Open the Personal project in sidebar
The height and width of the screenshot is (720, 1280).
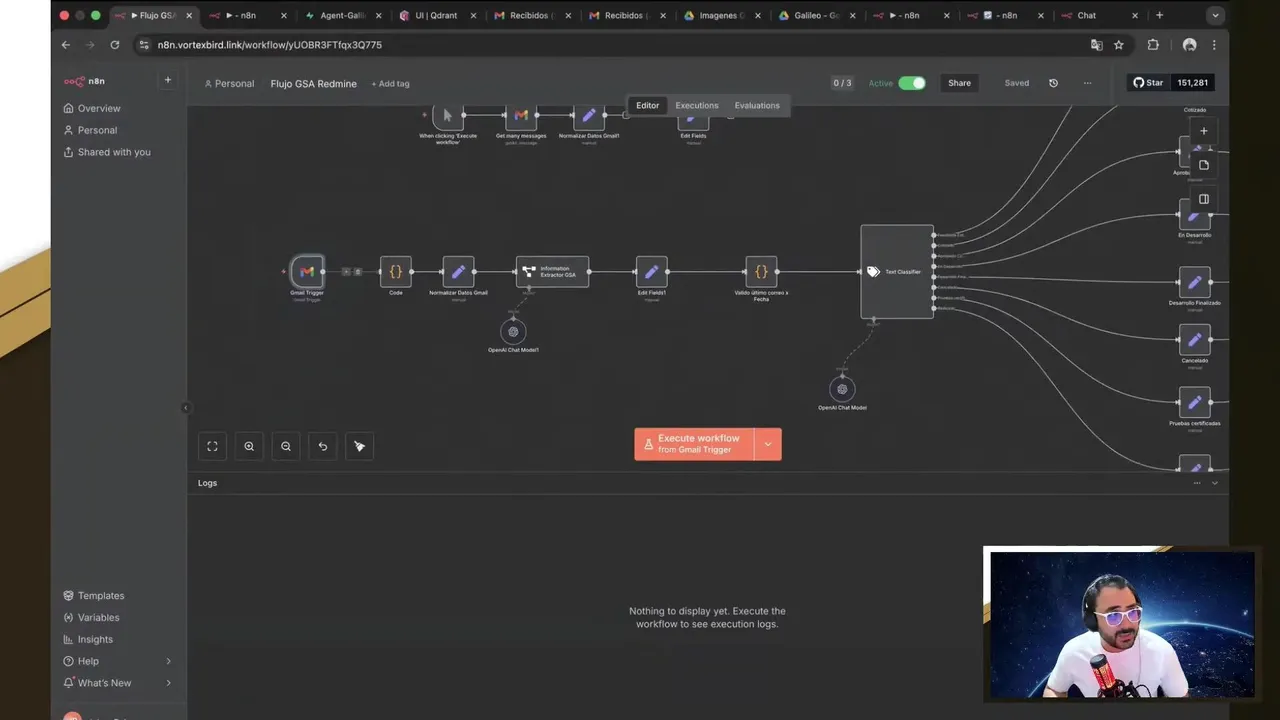(97, 130)
